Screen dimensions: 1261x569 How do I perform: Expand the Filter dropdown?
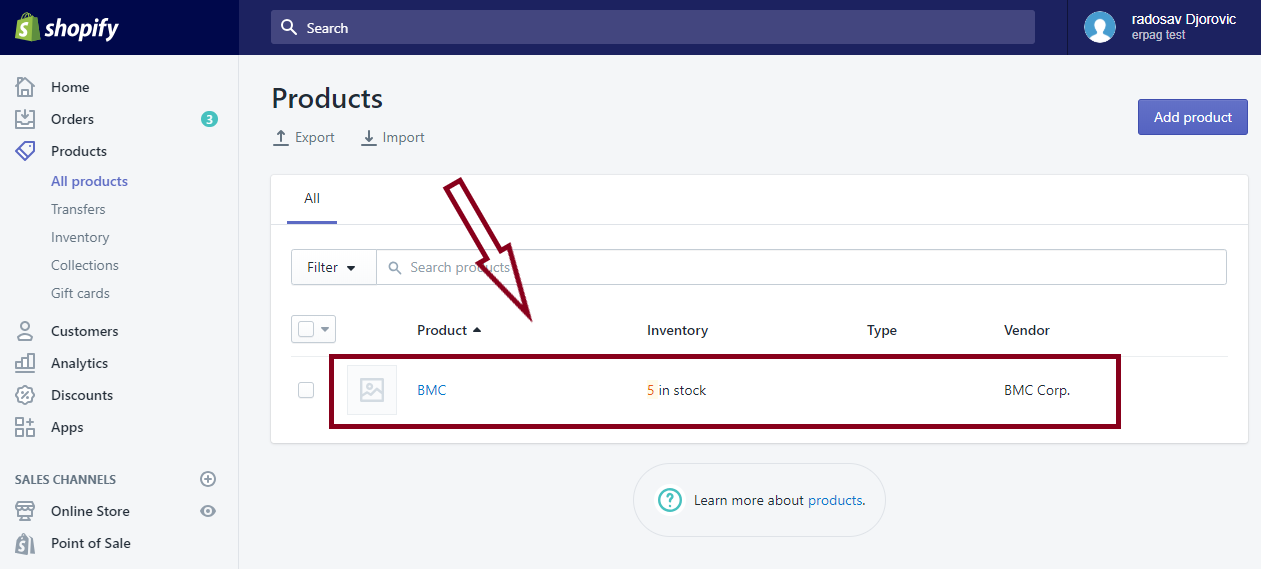pyautogui.click(x=333, y=267)
